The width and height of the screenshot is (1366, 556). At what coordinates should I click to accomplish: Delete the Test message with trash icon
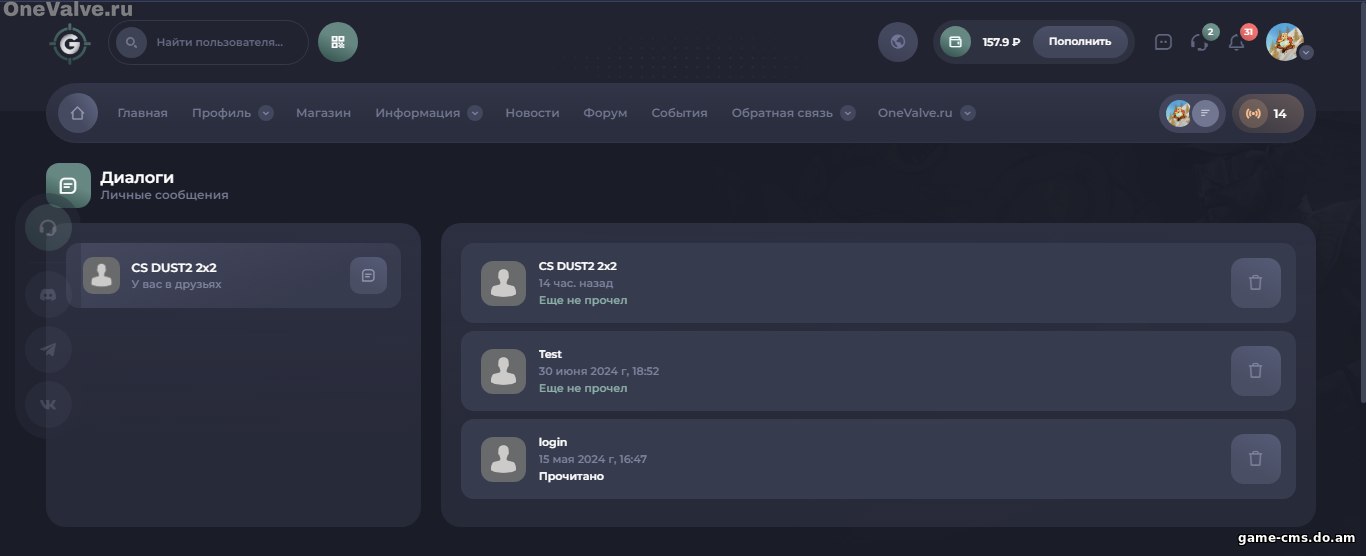point(1255,371)
